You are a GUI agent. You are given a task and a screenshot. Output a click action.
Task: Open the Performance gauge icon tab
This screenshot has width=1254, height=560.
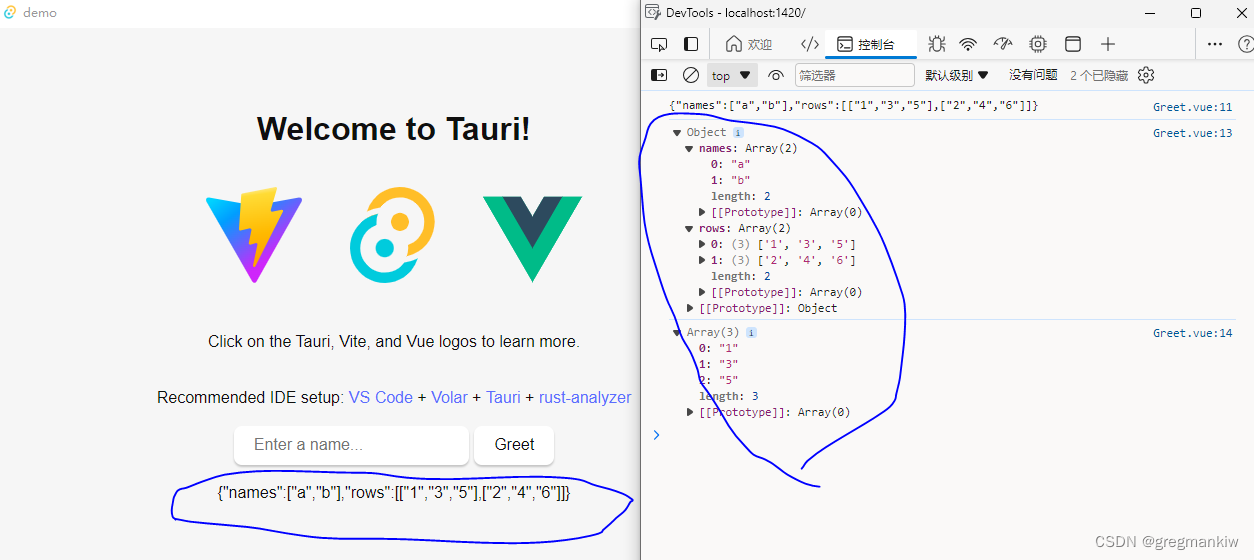coord(1003,44)
